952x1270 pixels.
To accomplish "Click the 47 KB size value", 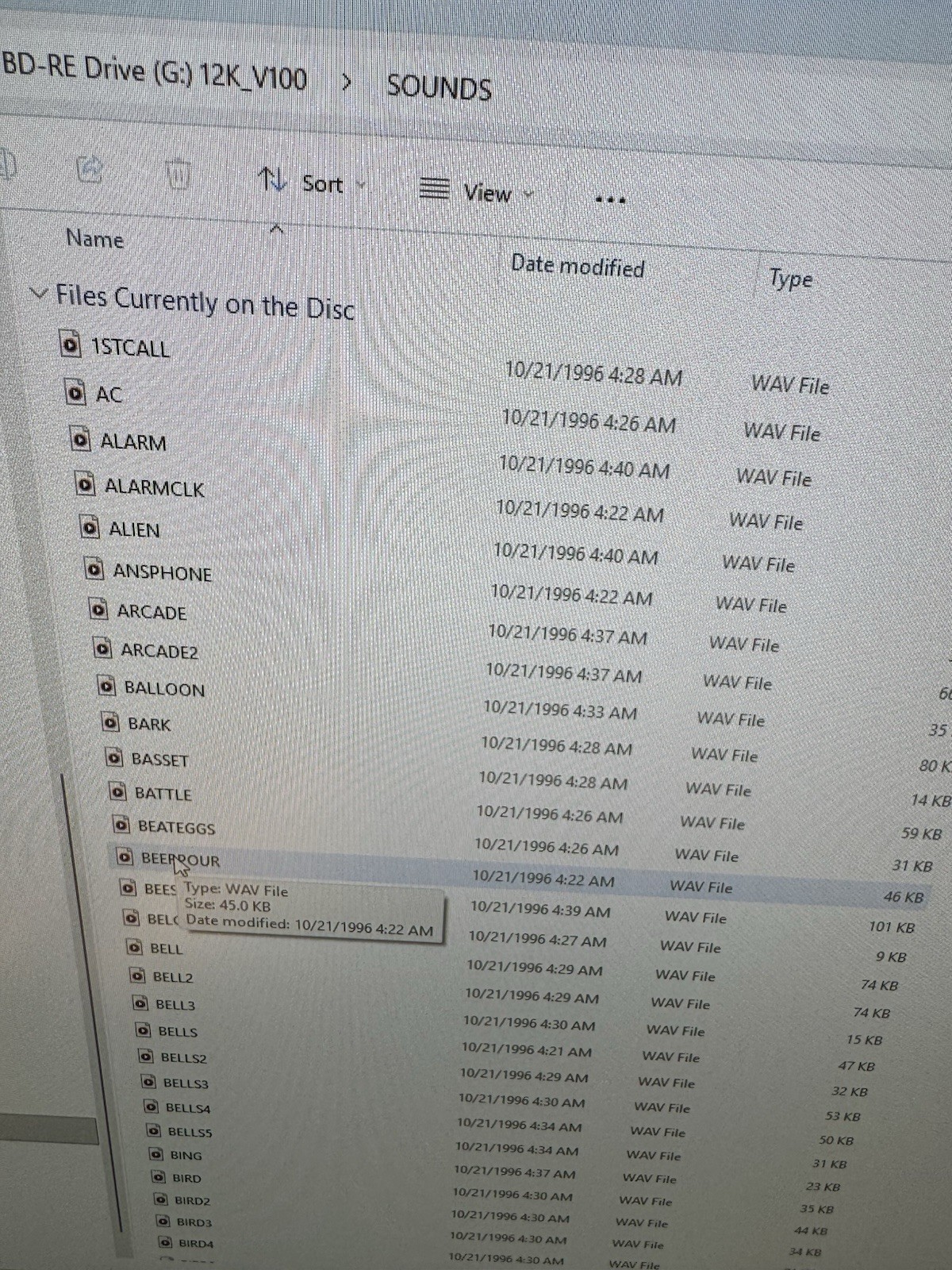I will click(x=857, y=1065).
